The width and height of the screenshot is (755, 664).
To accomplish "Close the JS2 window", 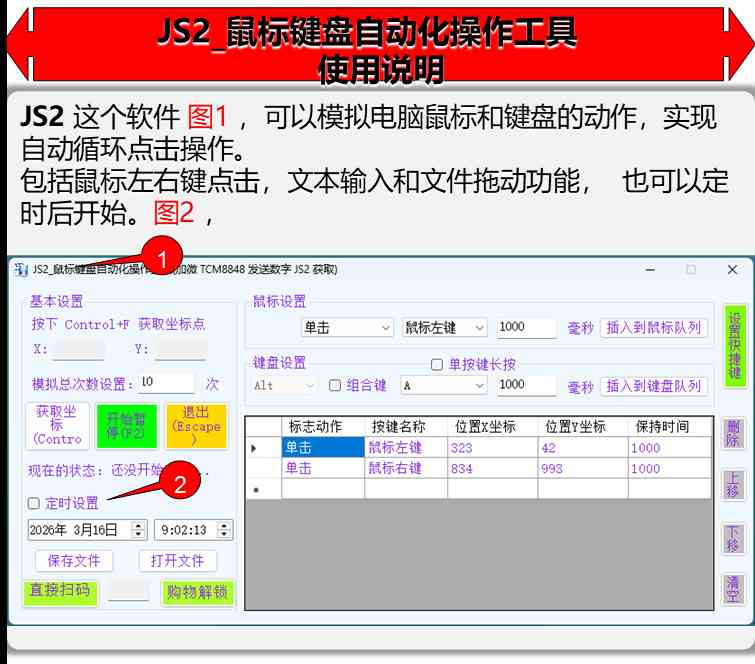I will [x=732, y=270].
